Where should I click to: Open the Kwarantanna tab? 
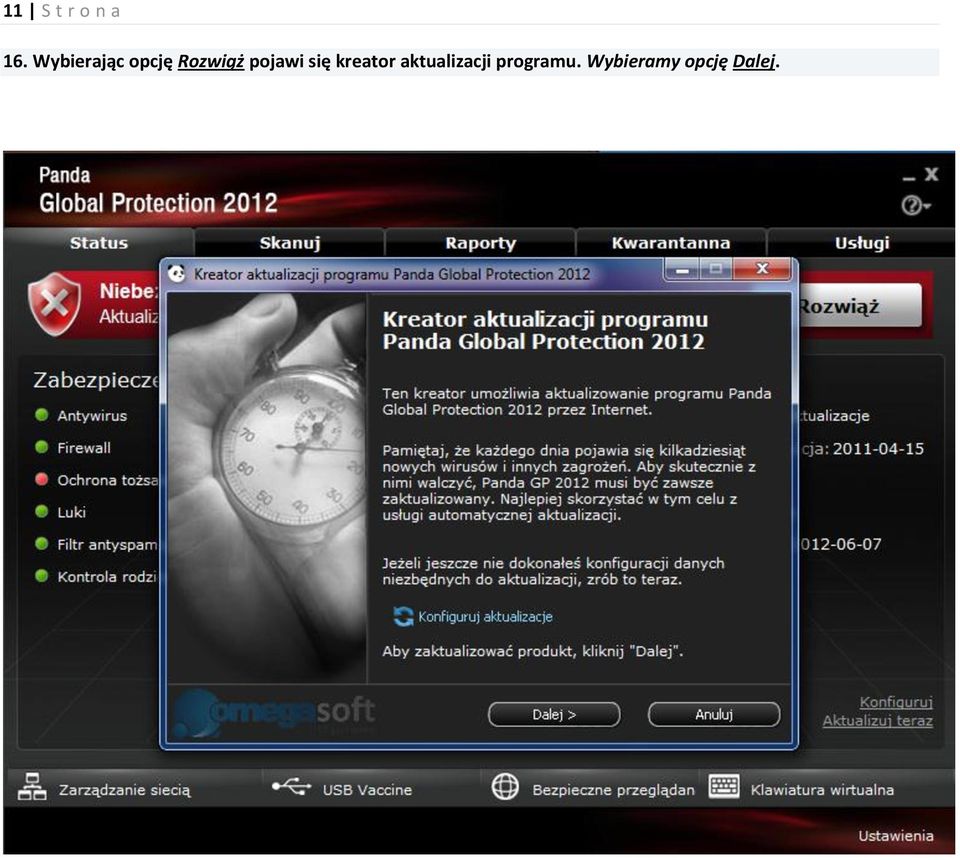pyautogui.click(x=670, y=243)
